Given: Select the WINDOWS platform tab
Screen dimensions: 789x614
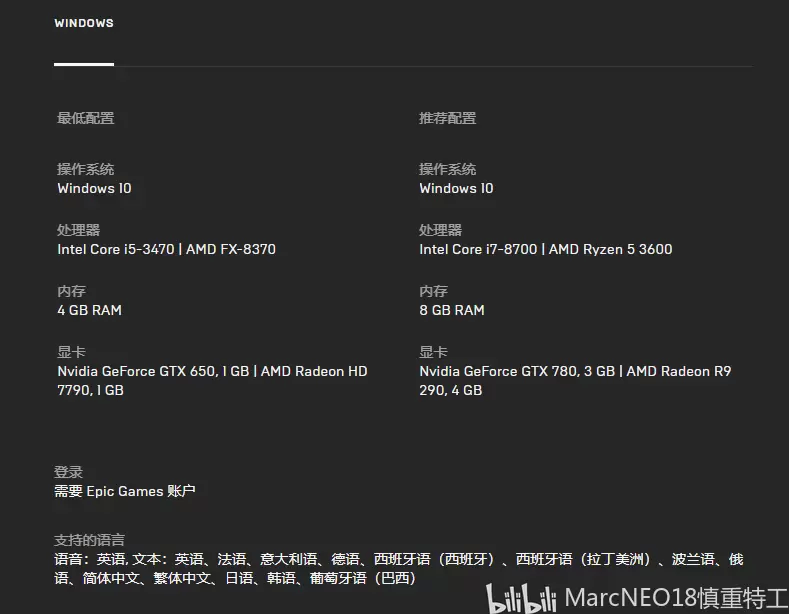Looking at the screenshot, I should pos(84,23).
